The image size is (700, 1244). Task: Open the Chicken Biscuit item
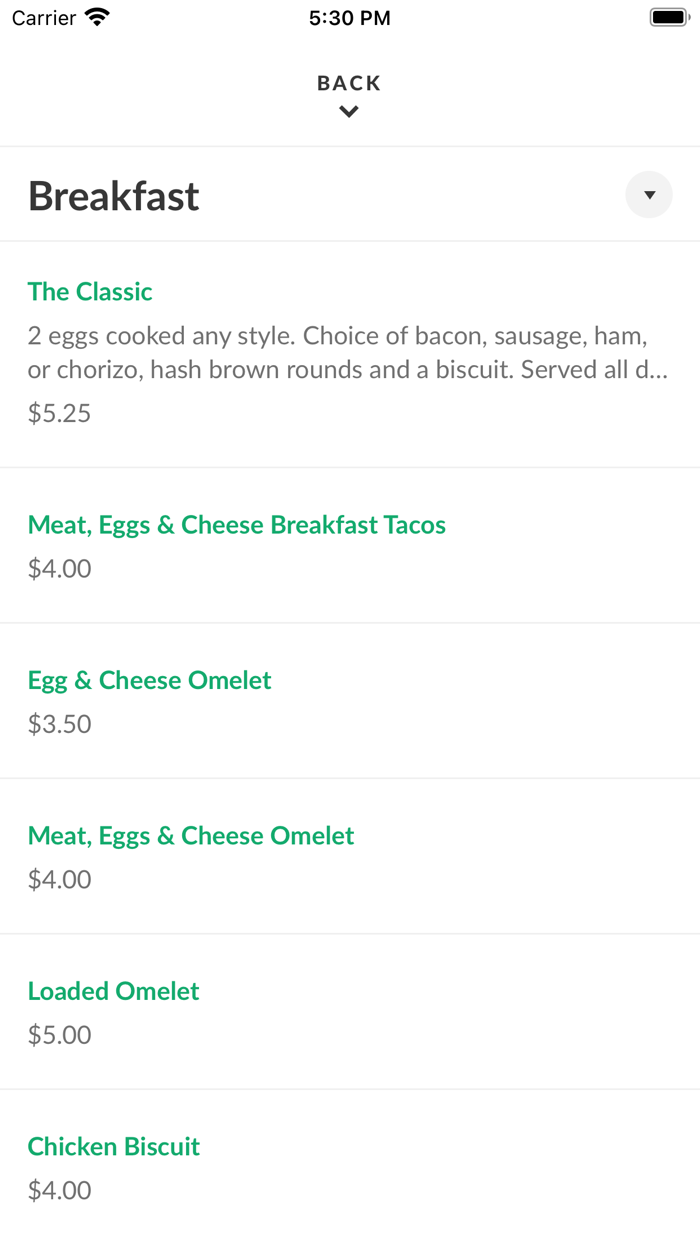click(113, 1146)
